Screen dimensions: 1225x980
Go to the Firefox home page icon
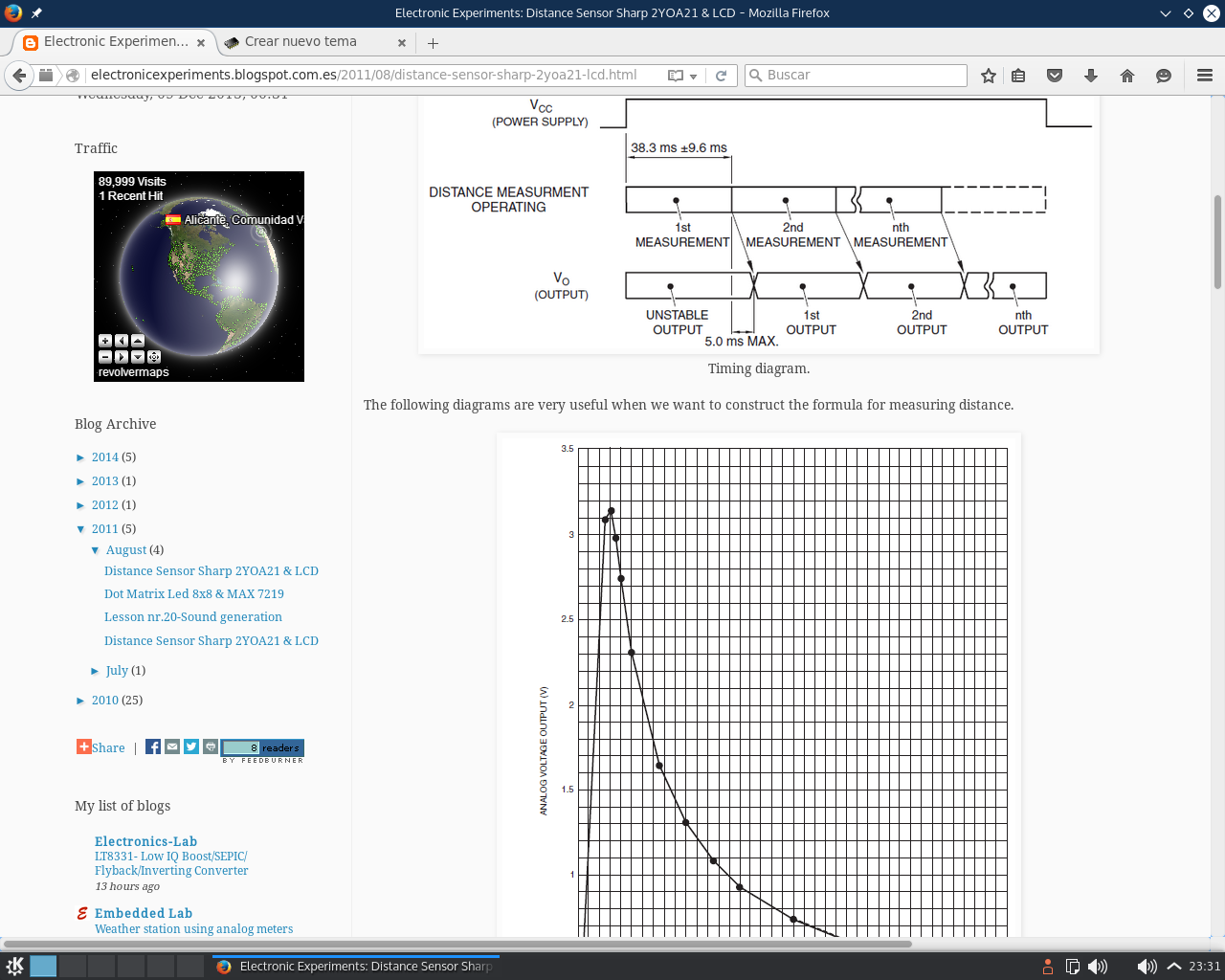click(1127, 76)
